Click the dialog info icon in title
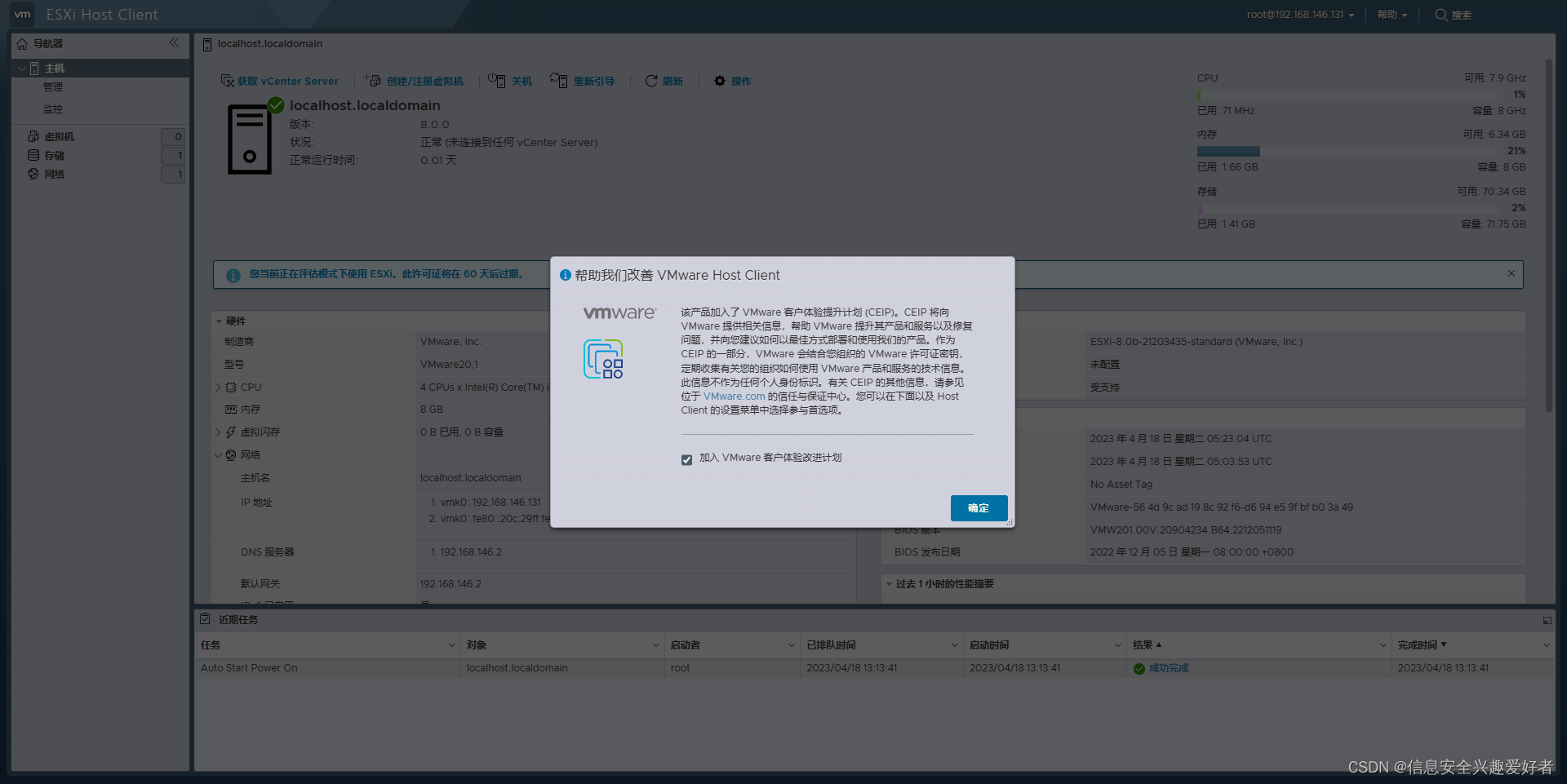Image resolution: width=1567 pixels, height=784 pixels. point(565,275)
